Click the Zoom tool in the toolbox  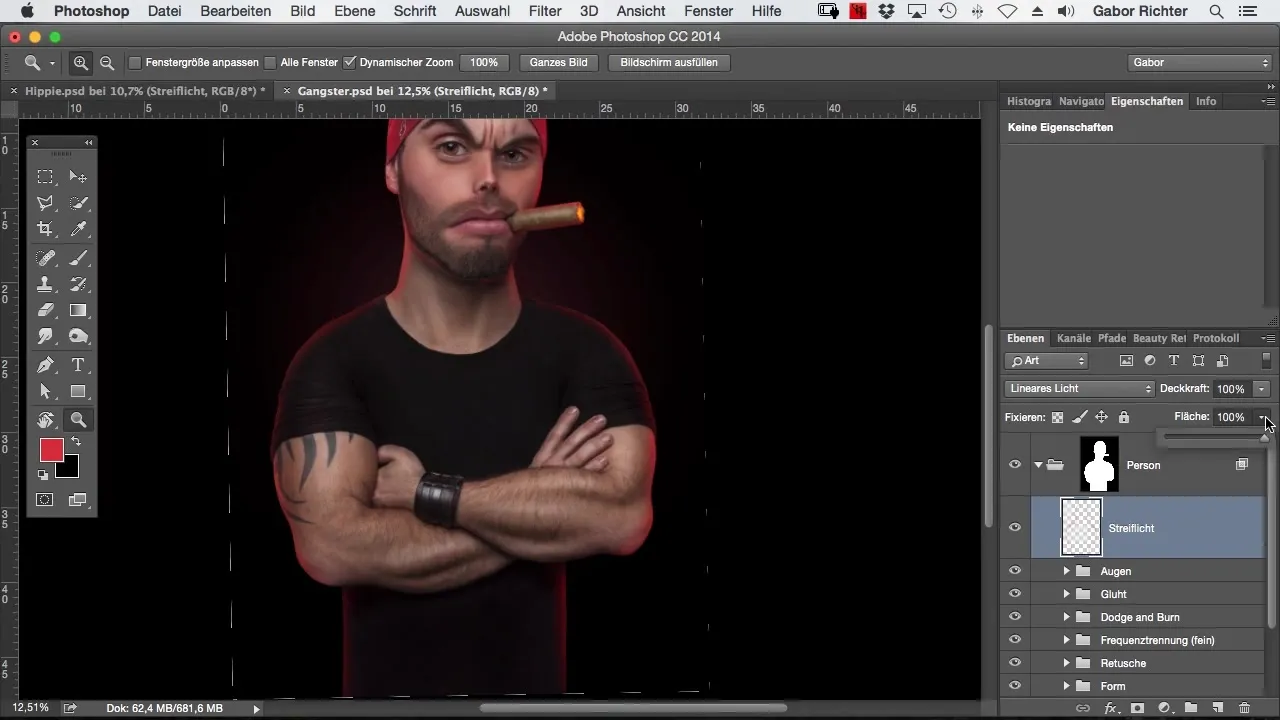click(78, 420)
